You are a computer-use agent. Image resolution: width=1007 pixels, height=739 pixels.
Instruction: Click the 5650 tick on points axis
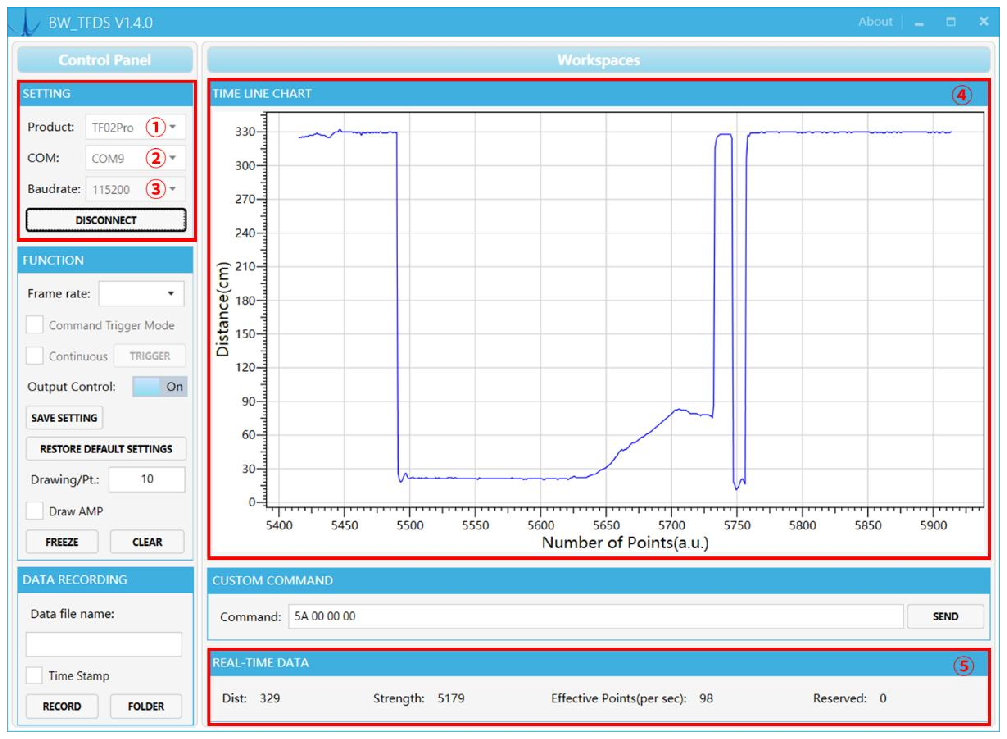click(x=606, y=525)
